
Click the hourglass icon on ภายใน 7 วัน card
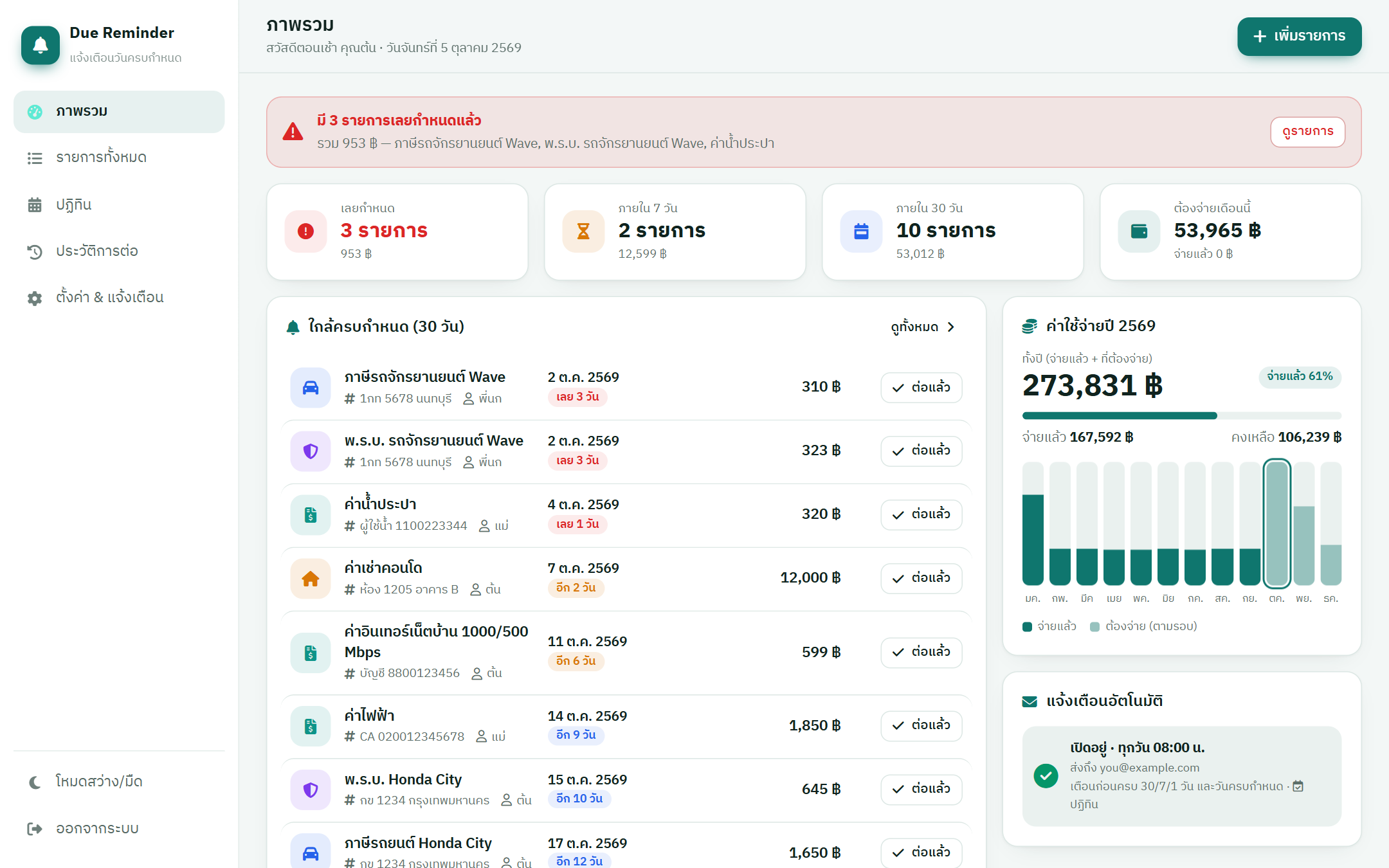coord(583,231)
